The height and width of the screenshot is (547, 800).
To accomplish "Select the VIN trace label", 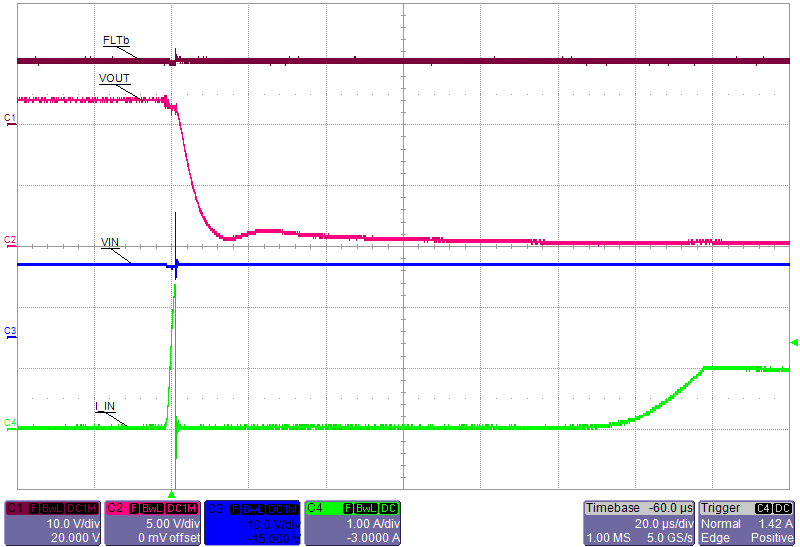I will [x=110, y=242].
